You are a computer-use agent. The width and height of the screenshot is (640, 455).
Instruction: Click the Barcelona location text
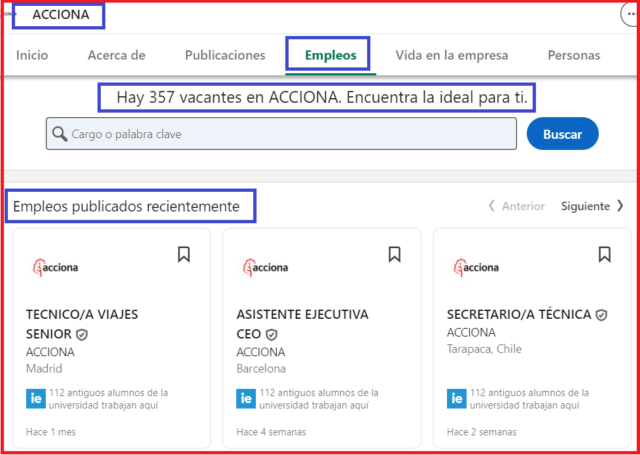[261, 369]
